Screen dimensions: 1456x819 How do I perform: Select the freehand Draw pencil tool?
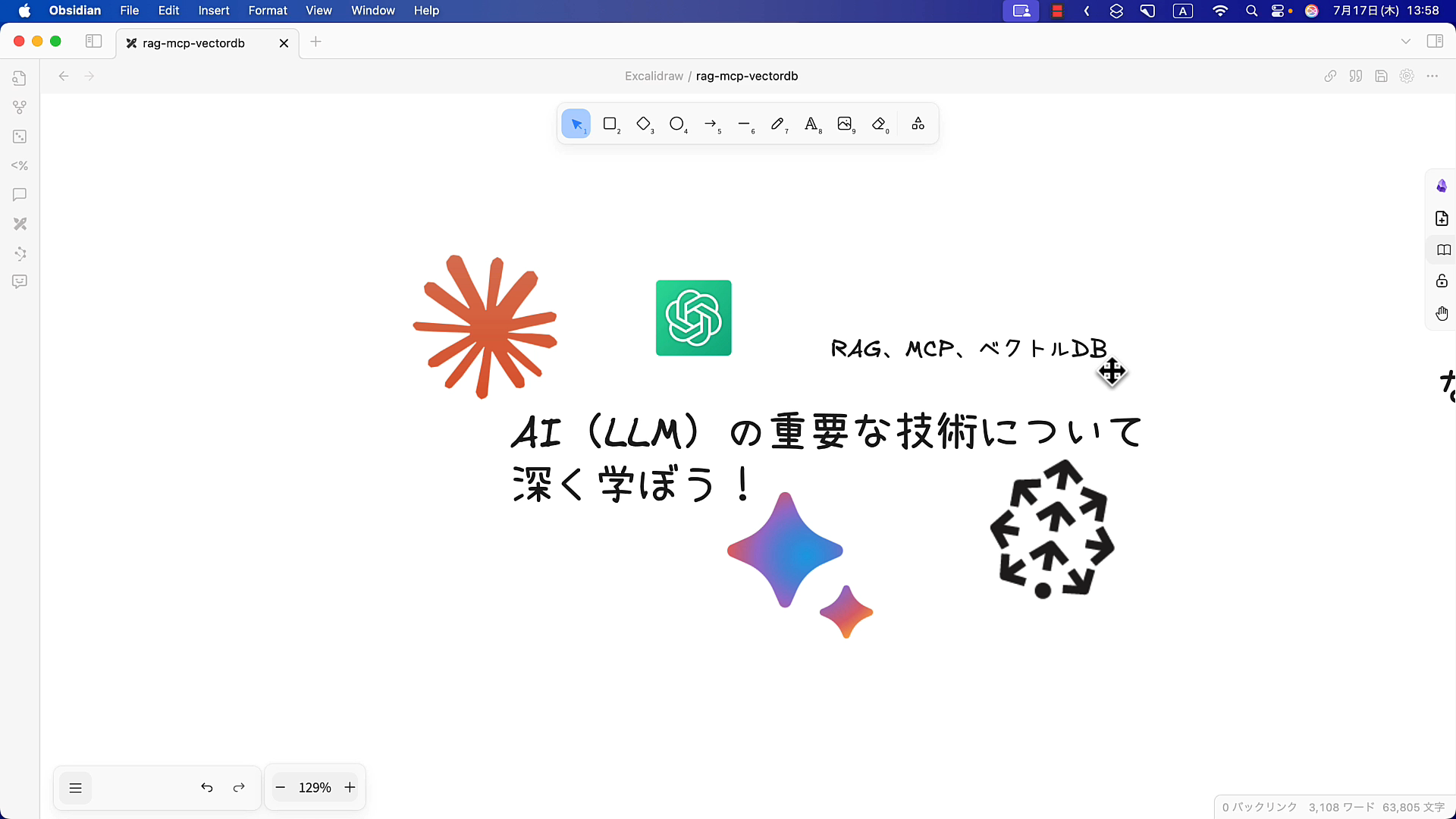point(778,124)
